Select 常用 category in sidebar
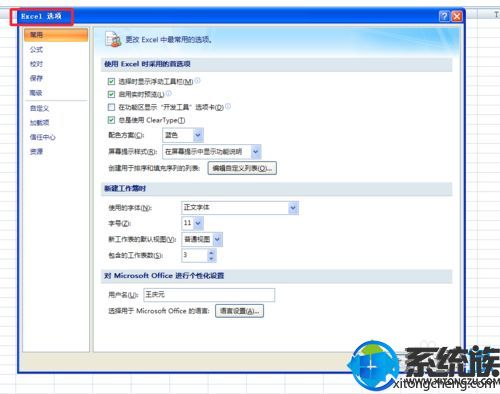 [x=56, y=35]
